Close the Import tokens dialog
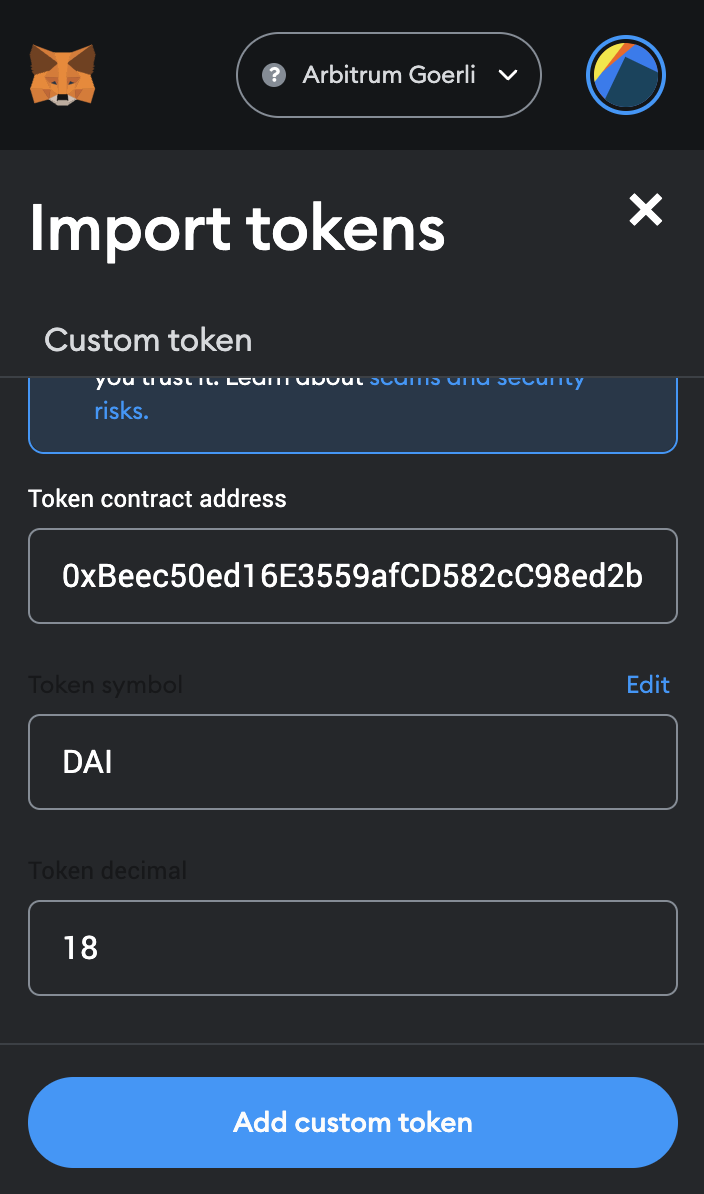Image resolution: width=704 pixels, height=1194 pixels. point(645,209)
